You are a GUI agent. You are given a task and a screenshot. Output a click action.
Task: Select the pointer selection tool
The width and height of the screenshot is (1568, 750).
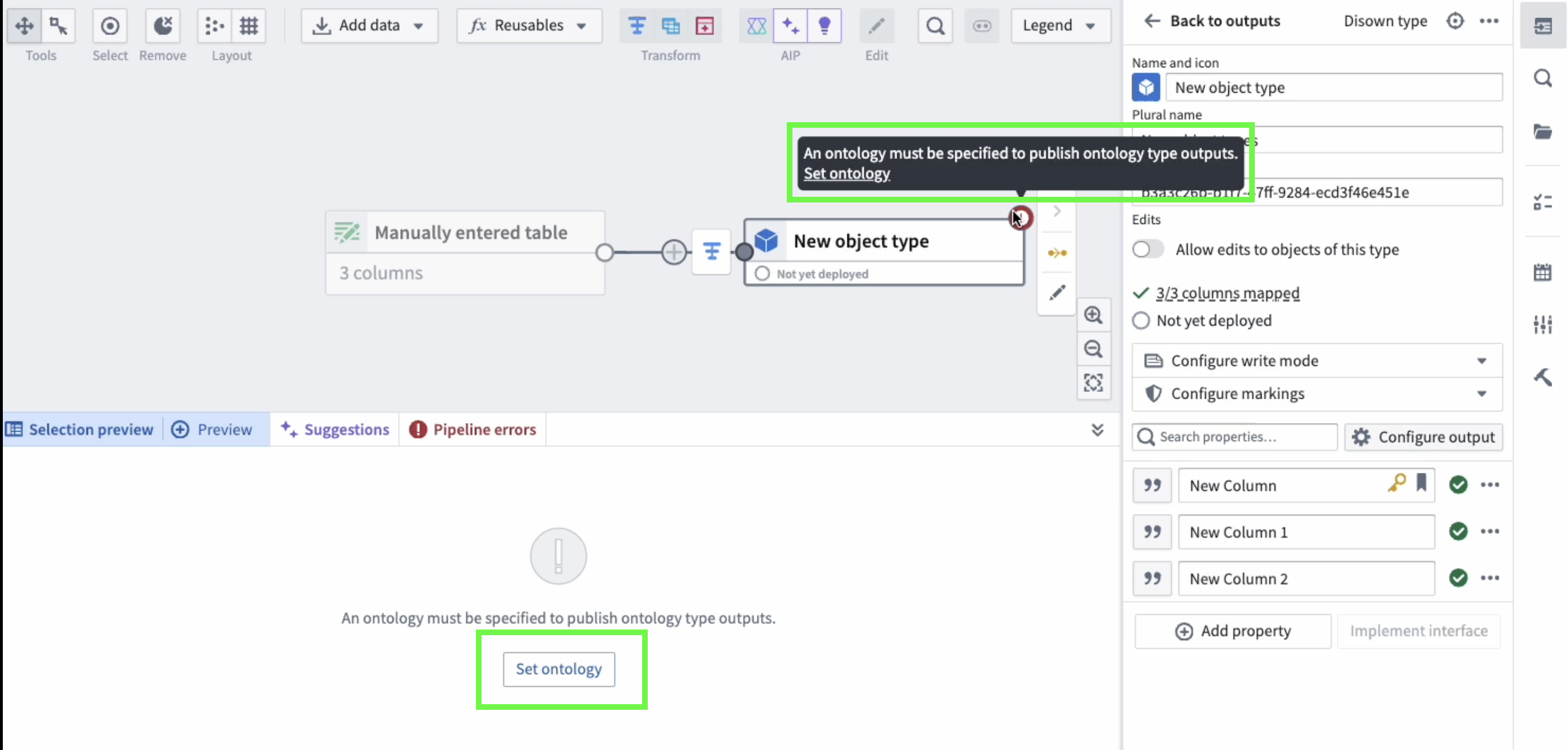[58, 25]
